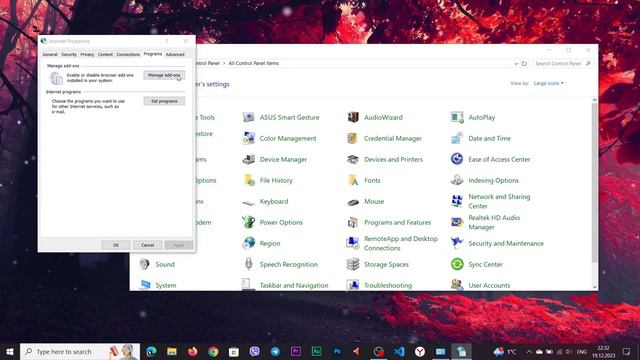Open the System link label

point(166,285)
